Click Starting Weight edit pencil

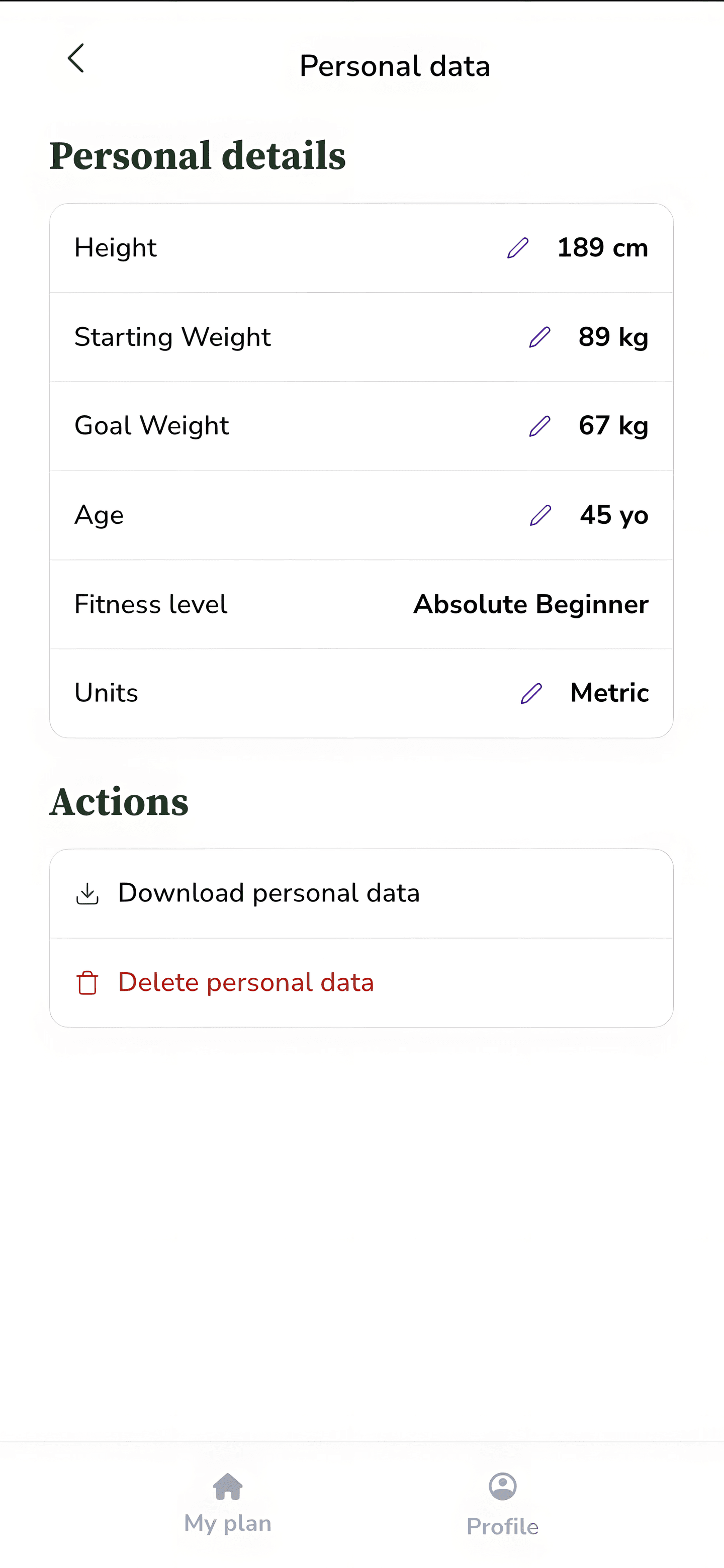(539, 337)
